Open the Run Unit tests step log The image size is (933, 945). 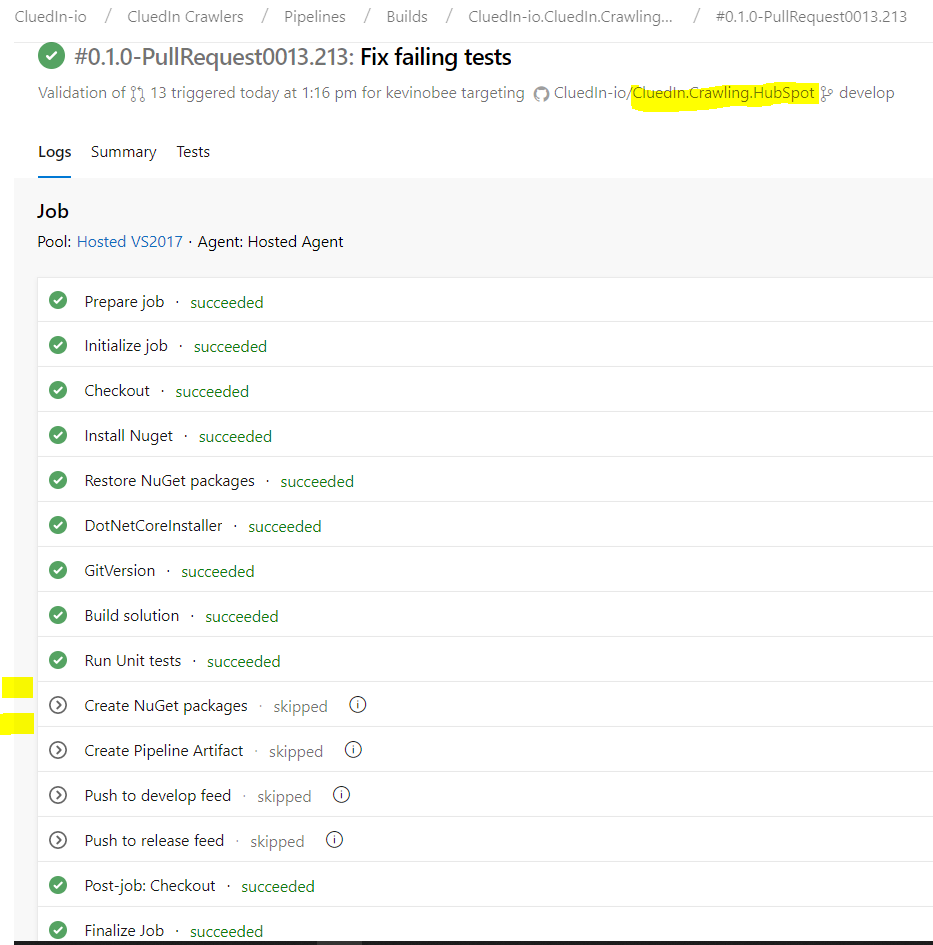coord(485,661)
